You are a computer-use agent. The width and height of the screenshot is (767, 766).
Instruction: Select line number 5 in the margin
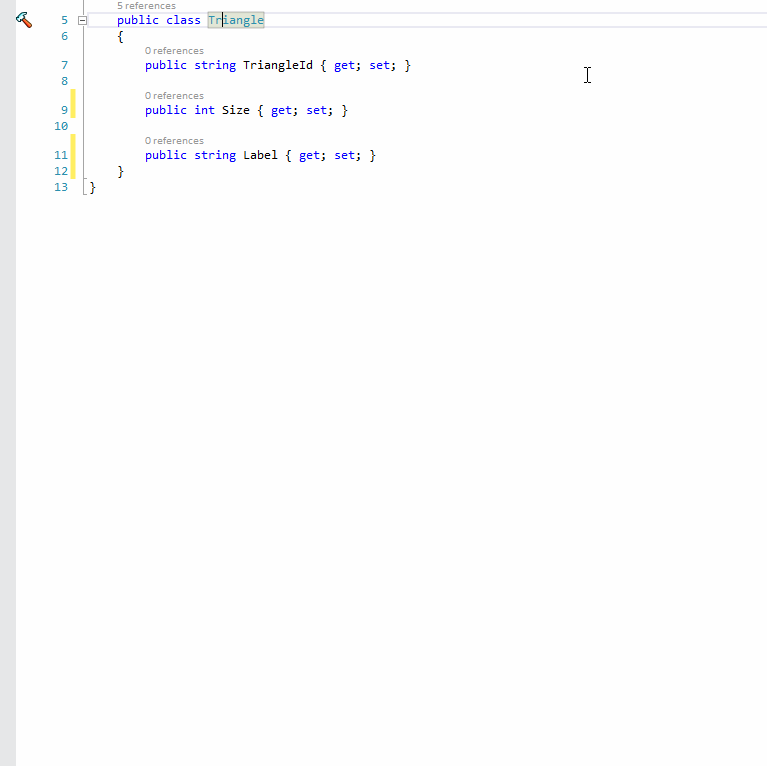pos(65,21)
